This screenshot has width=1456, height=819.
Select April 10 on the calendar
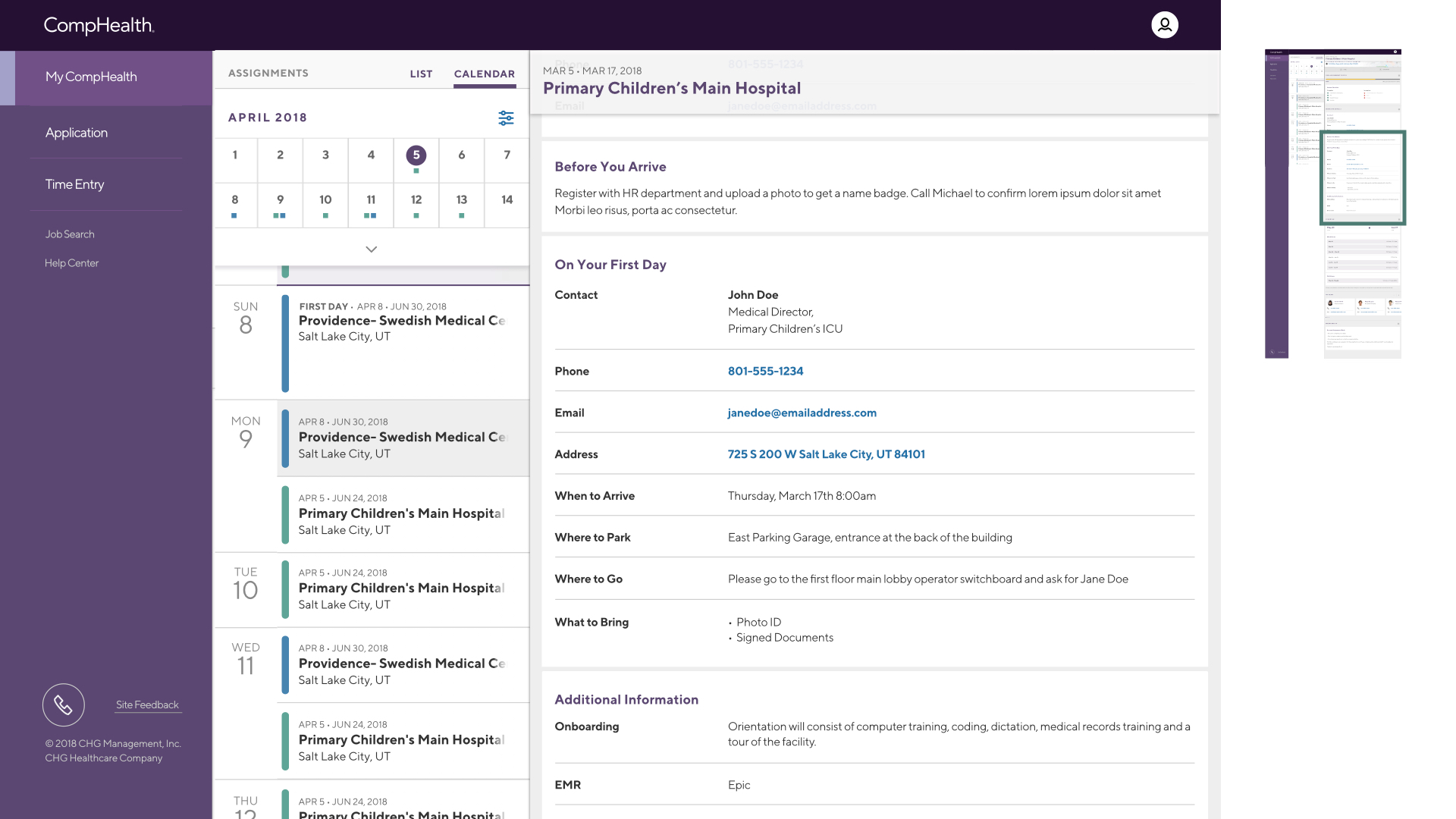[x=326, y=205]
